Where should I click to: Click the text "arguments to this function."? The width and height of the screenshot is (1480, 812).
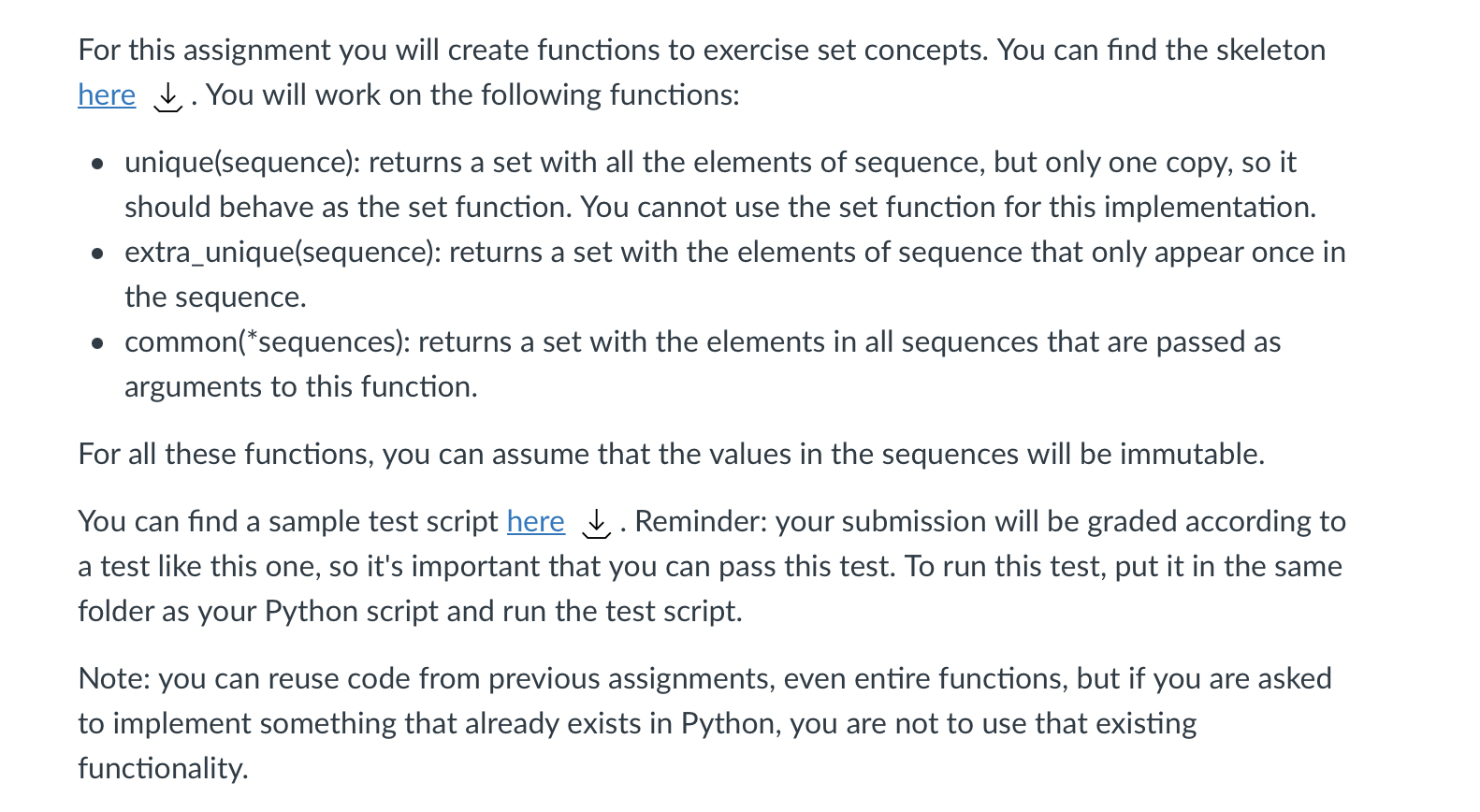pos(301,387)
